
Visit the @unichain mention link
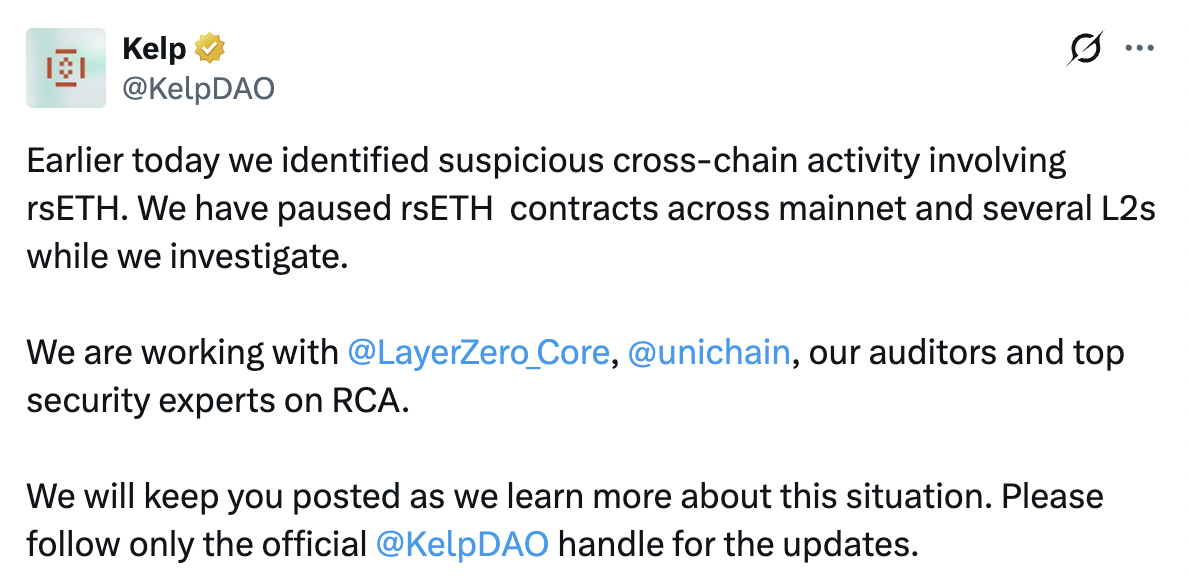point(709,353)
